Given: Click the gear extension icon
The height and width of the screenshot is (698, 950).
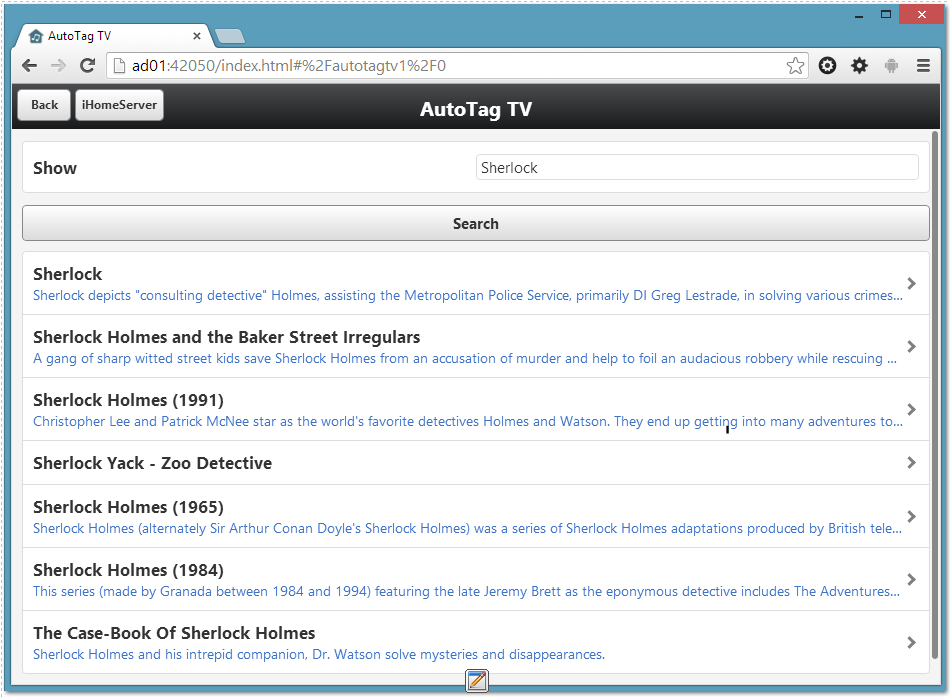Looking at the screenshot, I should [859, 66].
